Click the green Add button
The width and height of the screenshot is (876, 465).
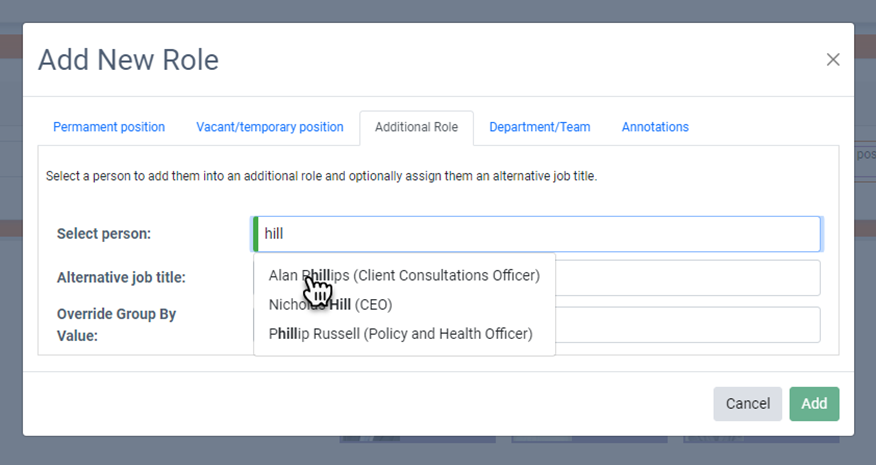(x=814, y=404)
